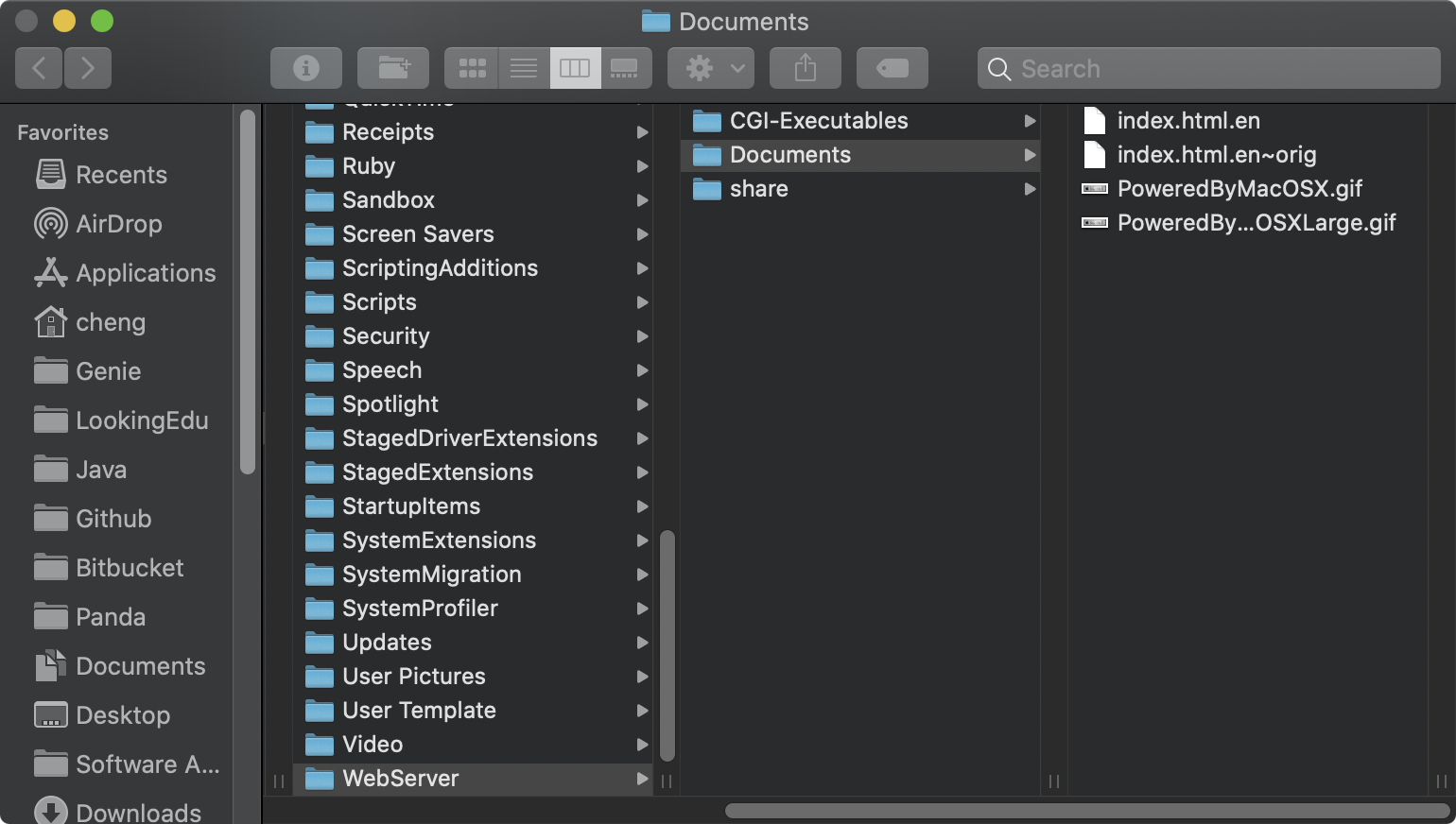The image size is (1456, 824).
Task: Select the cheng home folder in sidebar
Action: 110,322
